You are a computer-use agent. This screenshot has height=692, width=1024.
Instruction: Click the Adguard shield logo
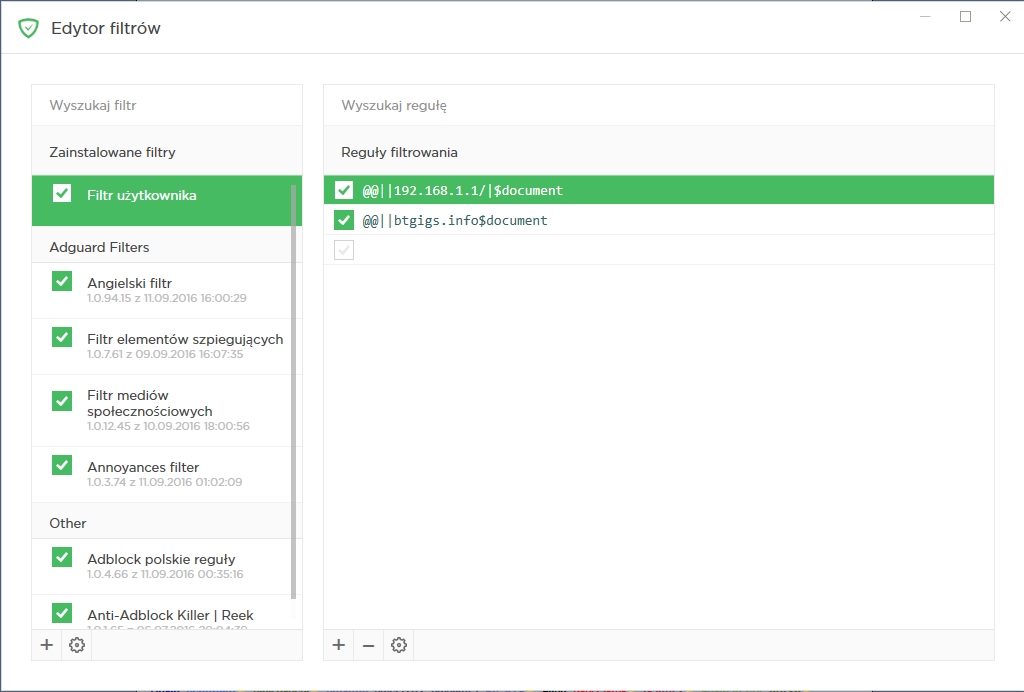28,28
